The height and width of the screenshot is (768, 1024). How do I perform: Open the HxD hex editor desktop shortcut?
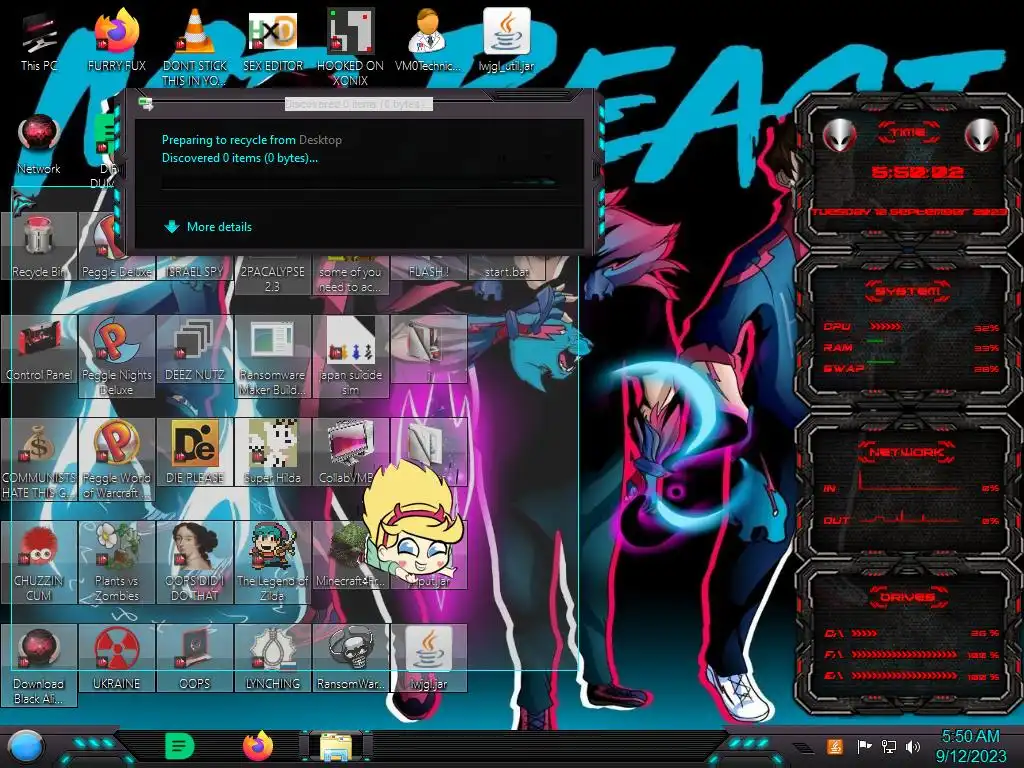272,42
